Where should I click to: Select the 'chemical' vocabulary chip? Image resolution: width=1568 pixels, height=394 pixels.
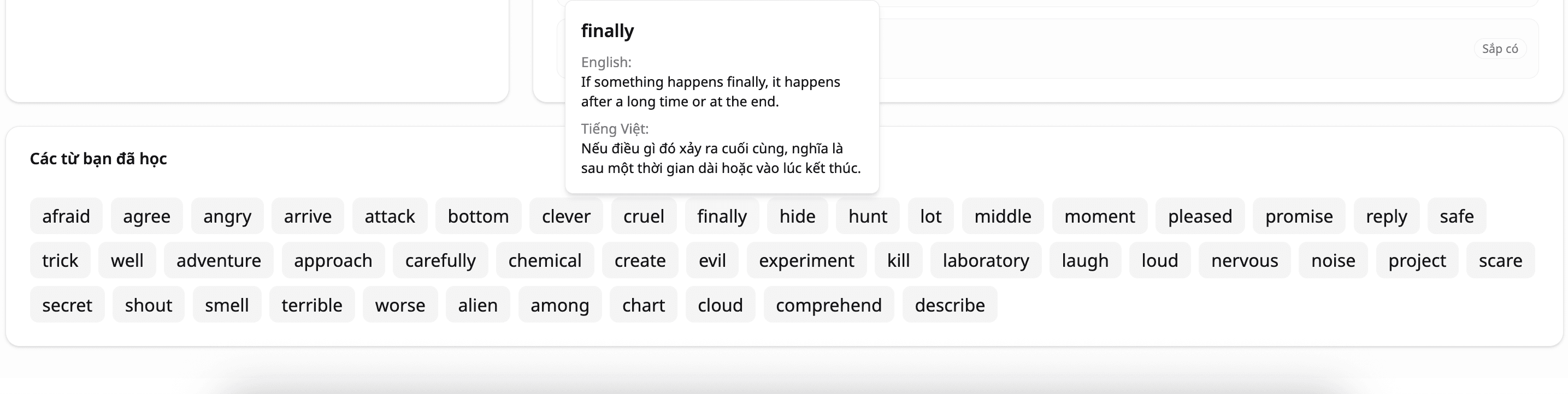pyautogui.click(x=545, y=260)
